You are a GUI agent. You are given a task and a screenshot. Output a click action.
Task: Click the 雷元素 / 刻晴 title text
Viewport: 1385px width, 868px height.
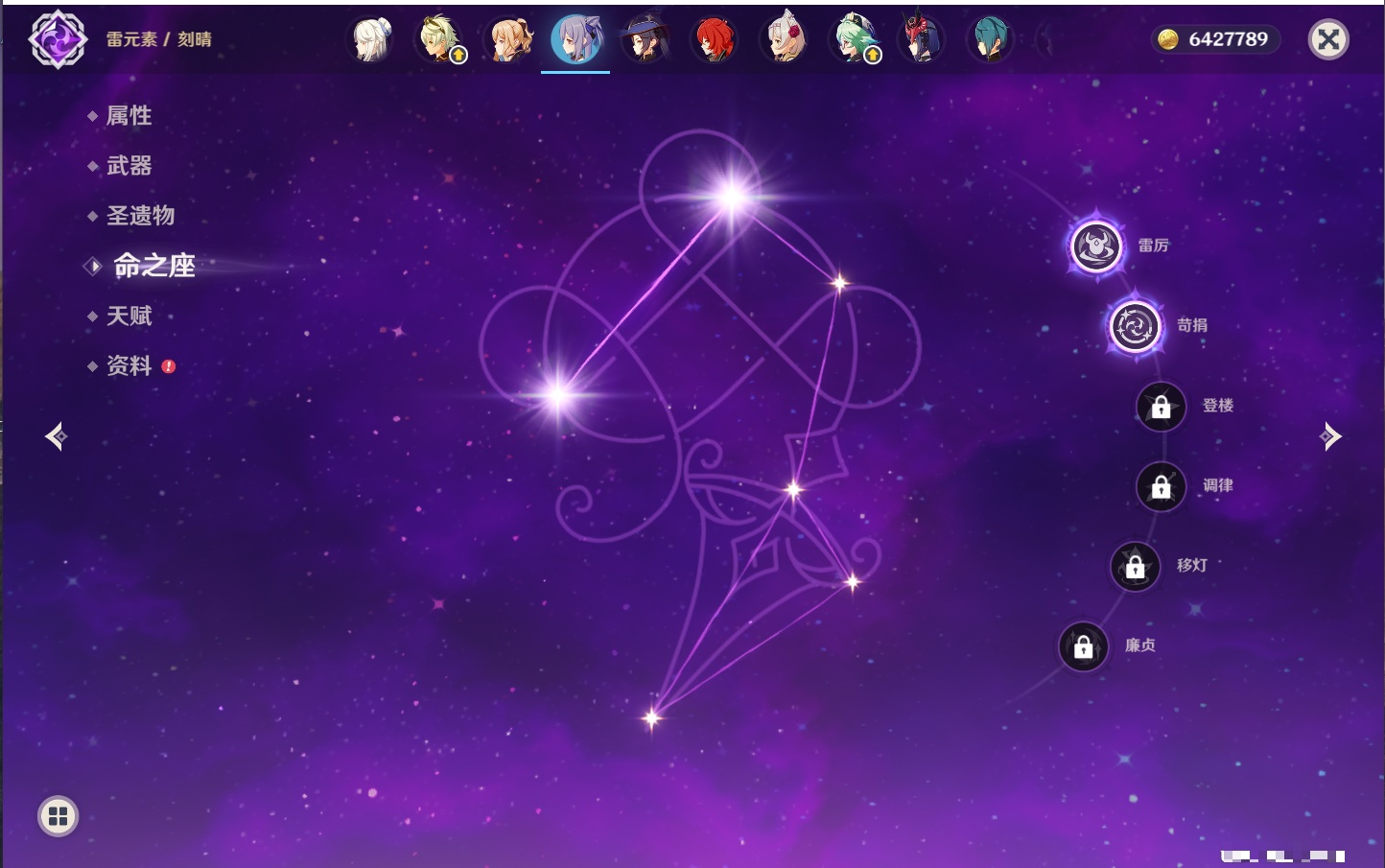[x=158, y=39]
